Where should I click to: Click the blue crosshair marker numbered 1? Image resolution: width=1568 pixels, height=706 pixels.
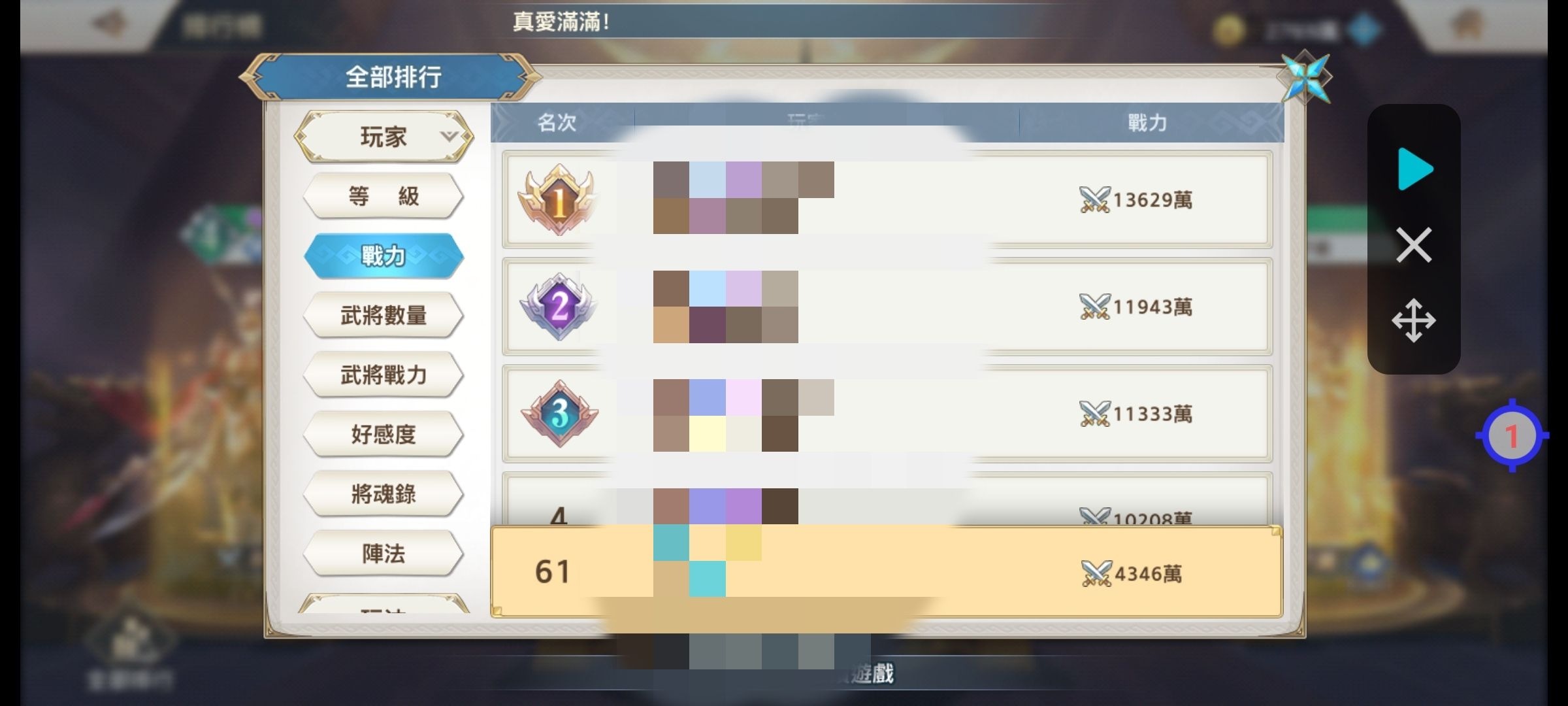coord(1512,435)
